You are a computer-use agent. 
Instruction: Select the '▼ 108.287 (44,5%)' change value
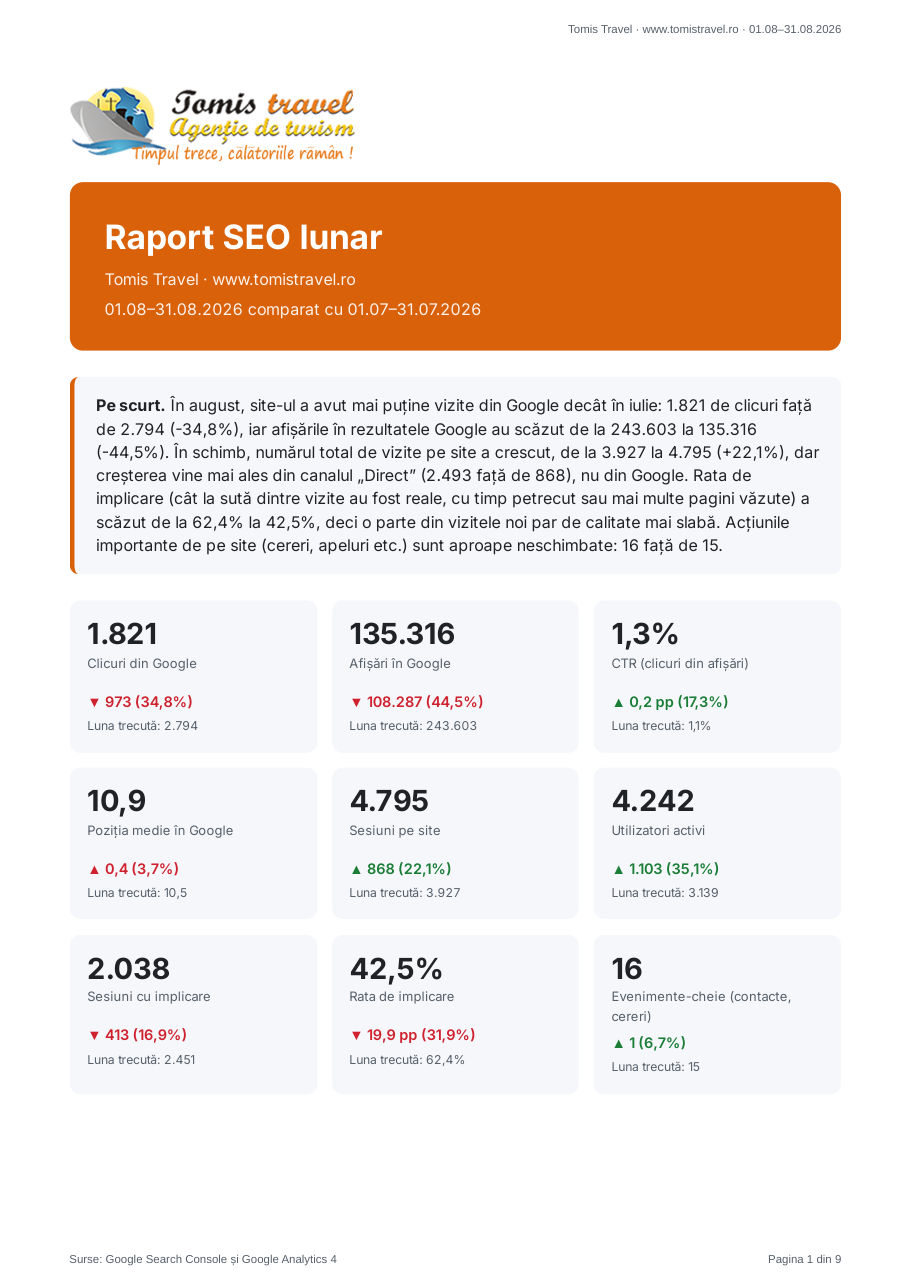coord(416,702)
